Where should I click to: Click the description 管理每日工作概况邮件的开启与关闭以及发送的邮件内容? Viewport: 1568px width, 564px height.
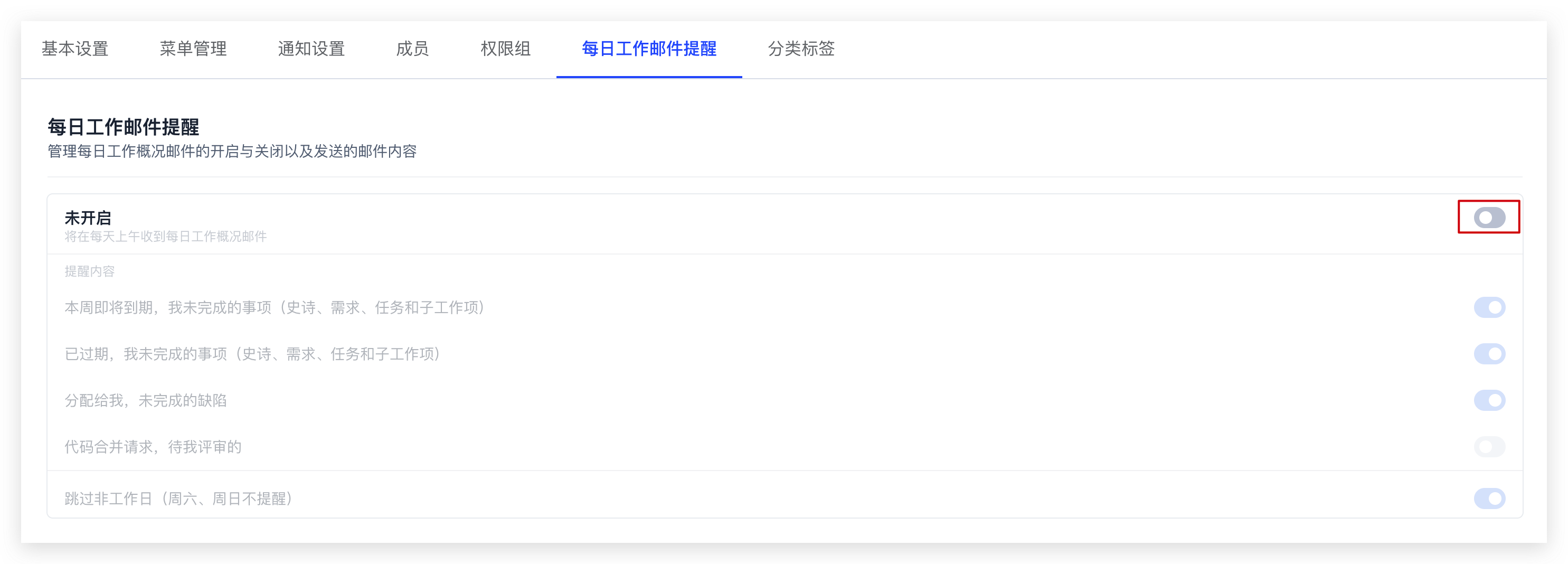pos(232,151)
